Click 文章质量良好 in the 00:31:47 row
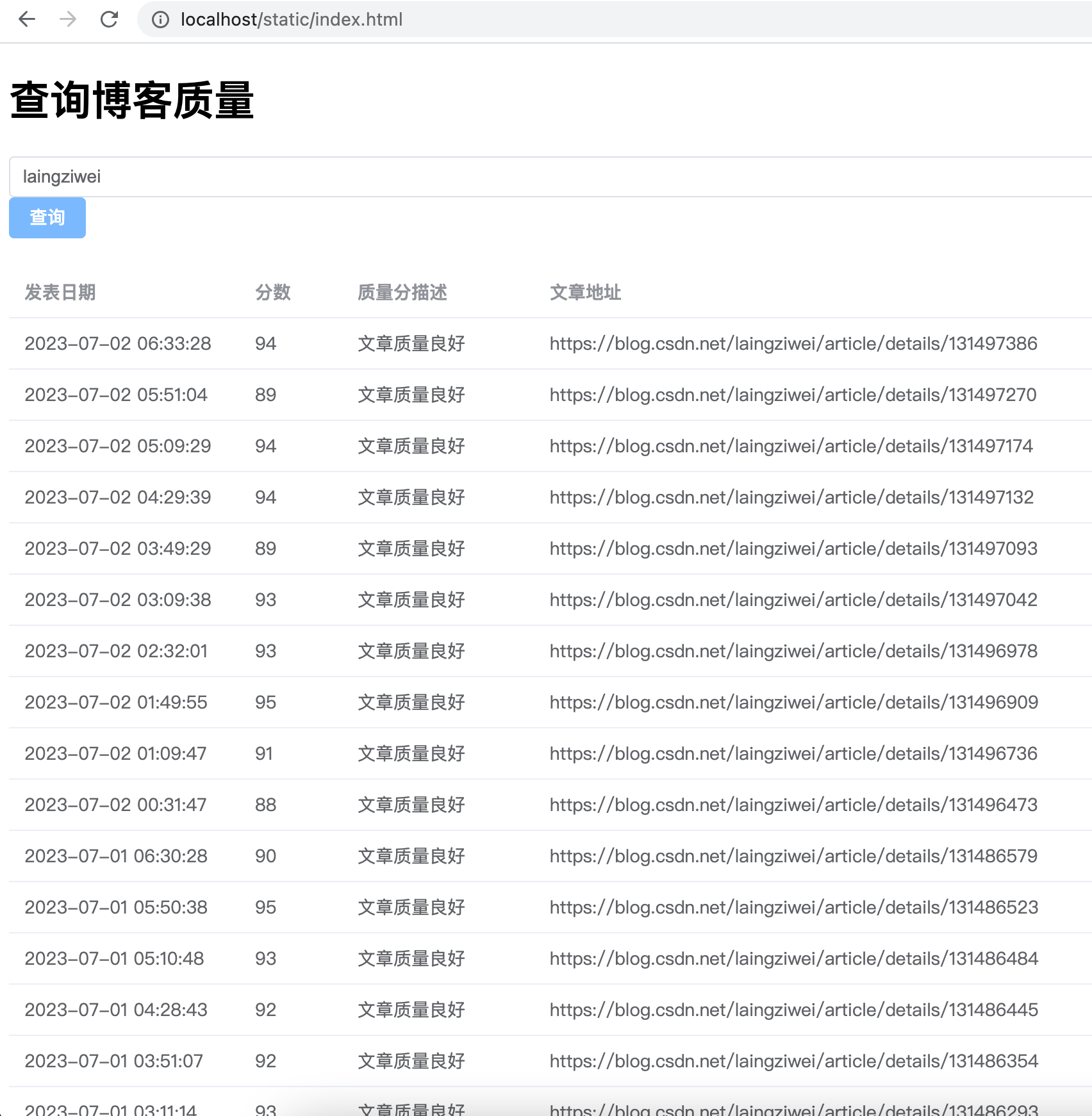The image size is (1092, 1116). [x=411, y=805]
